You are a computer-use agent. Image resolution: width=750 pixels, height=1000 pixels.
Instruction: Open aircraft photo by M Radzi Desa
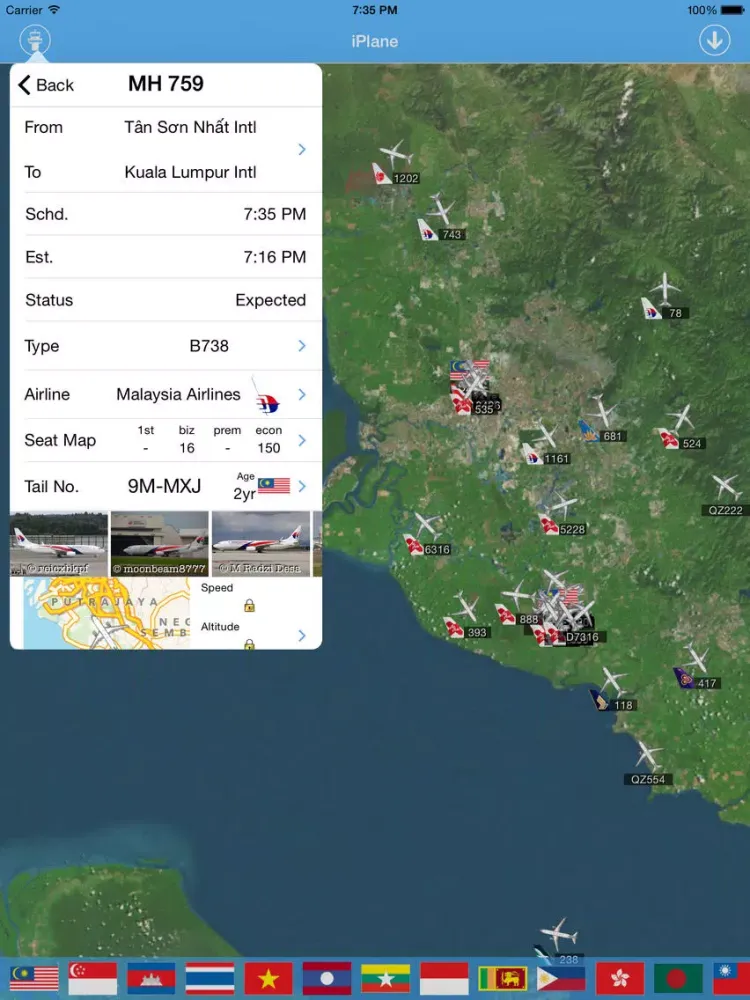(x=260, y=543)
